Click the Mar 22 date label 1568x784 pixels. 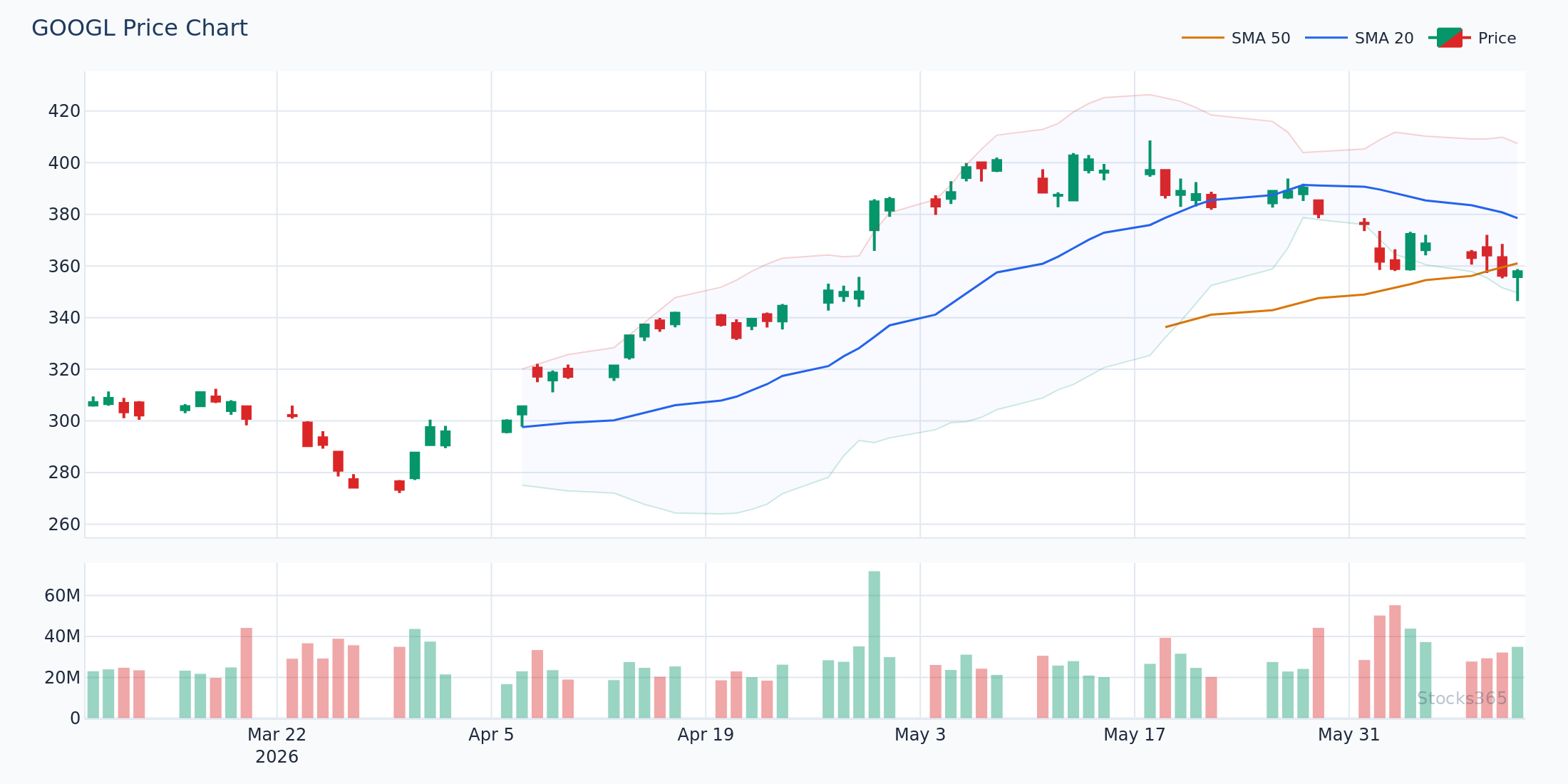coord(277,735)
